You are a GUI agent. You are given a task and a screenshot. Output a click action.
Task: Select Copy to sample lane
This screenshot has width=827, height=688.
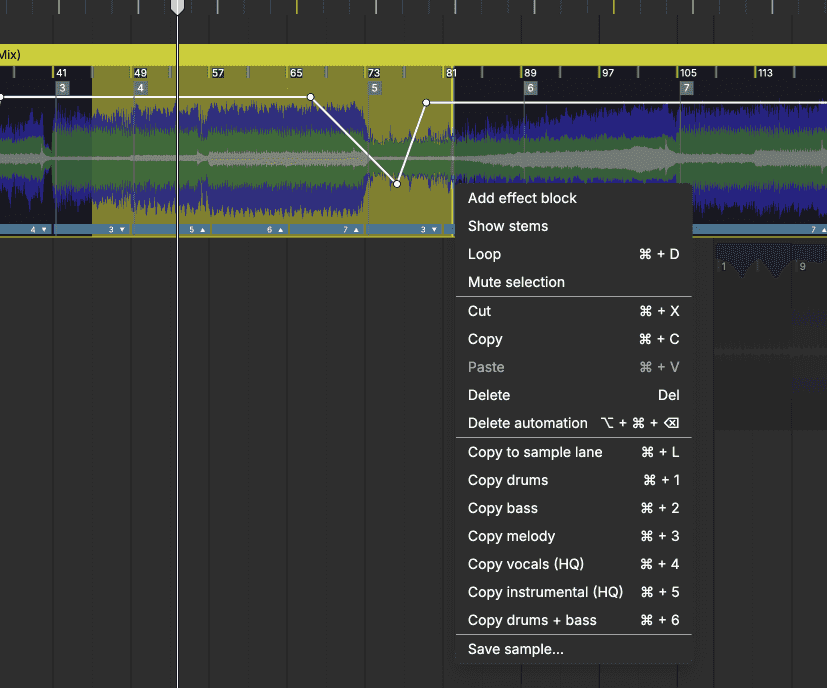click(x=535, y=452)
